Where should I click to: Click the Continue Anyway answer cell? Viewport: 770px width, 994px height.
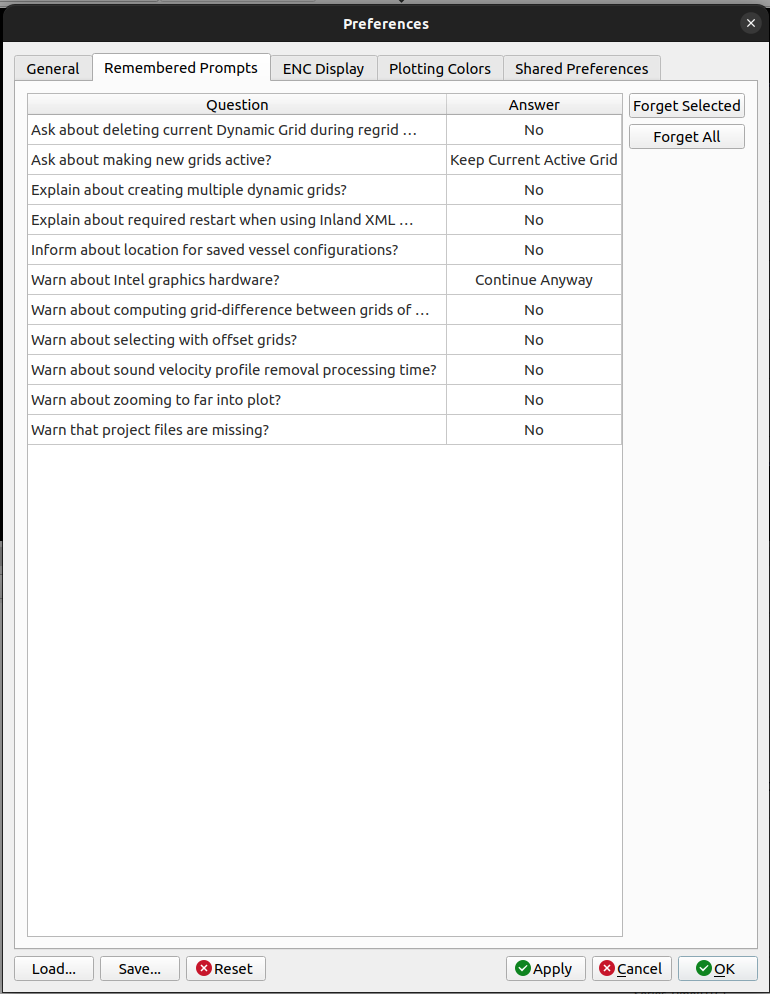click(x=534, y=280)
